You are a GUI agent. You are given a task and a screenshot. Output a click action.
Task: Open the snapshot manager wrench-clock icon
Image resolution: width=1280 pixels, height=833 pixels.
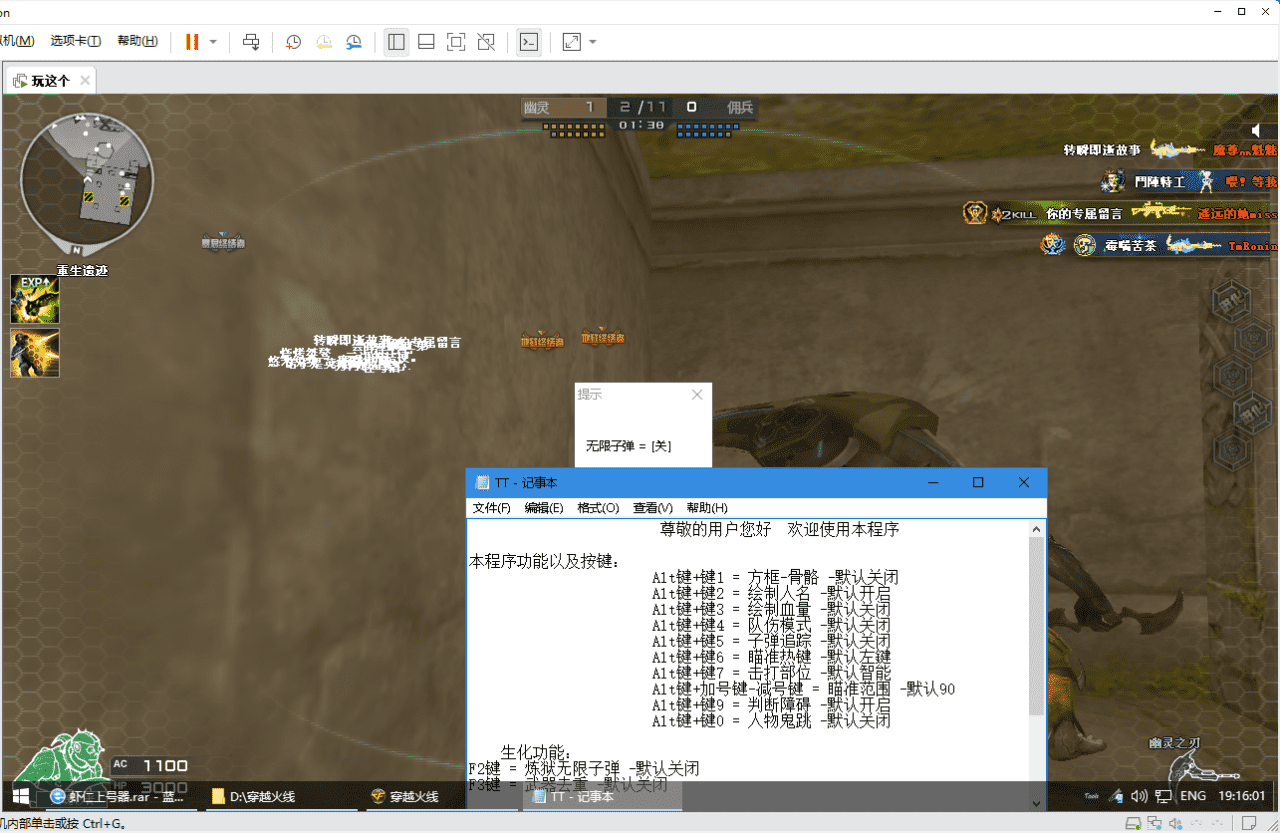pos(355,42)
